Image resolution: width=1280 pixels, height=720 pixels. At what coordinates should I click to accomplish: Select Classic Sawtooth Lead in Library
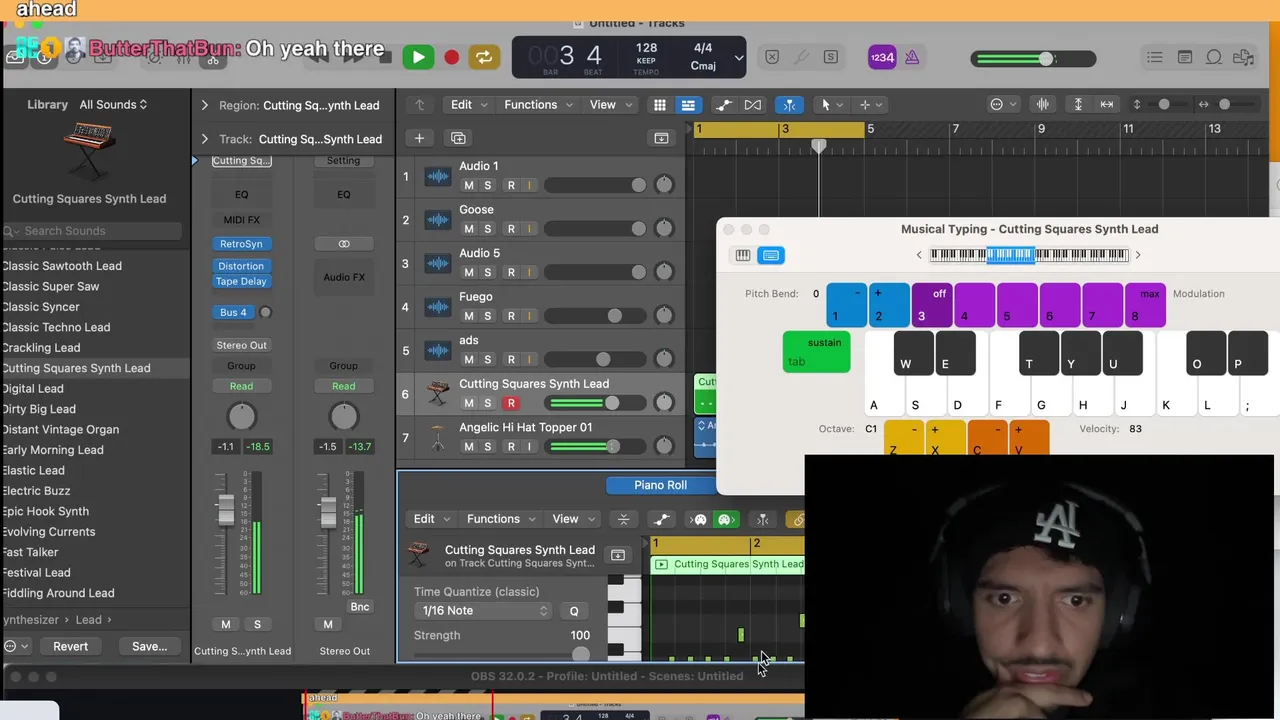pyautogui.click(x=62, y=266)
